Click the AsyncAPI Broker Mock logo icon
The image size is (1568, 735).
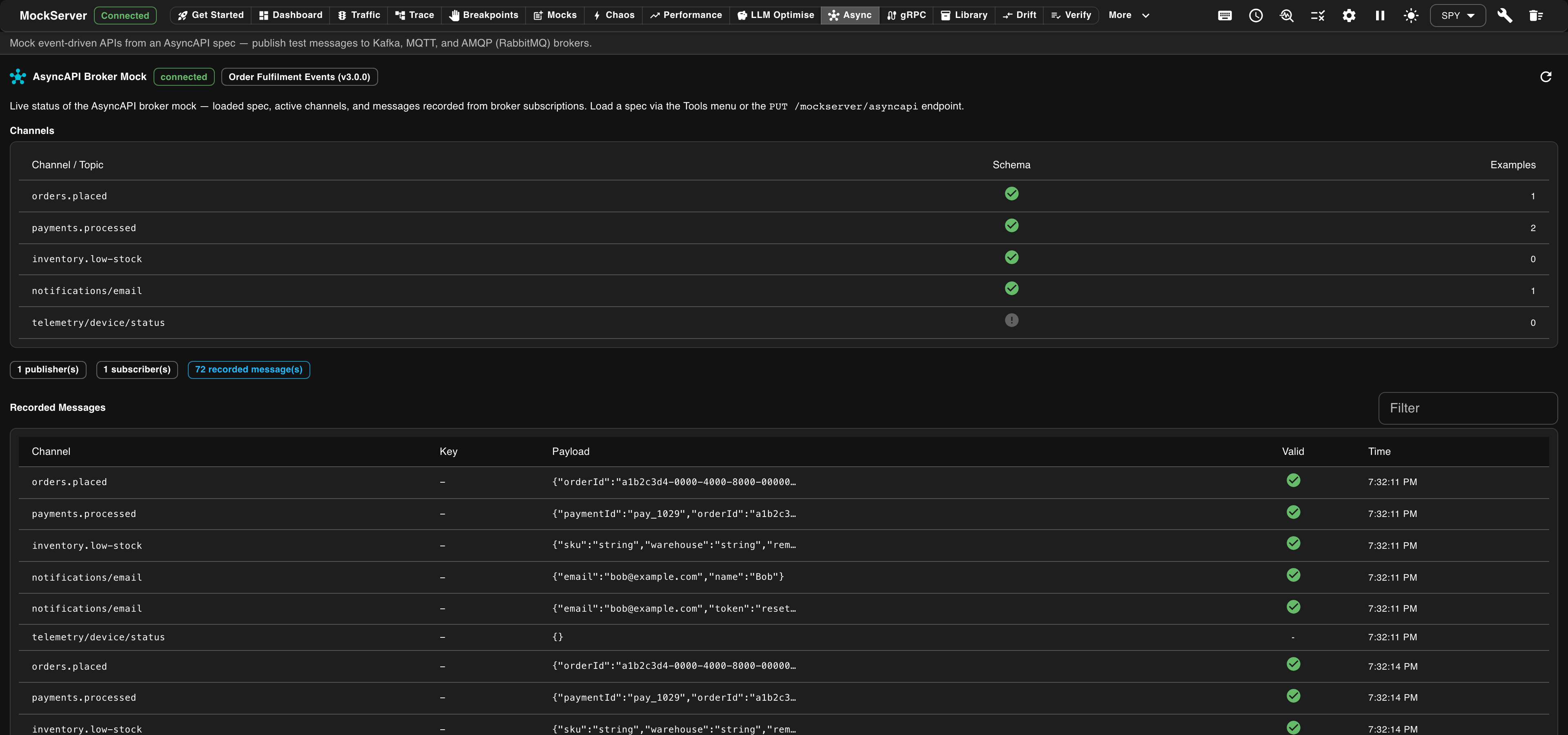tap(18, 77)
